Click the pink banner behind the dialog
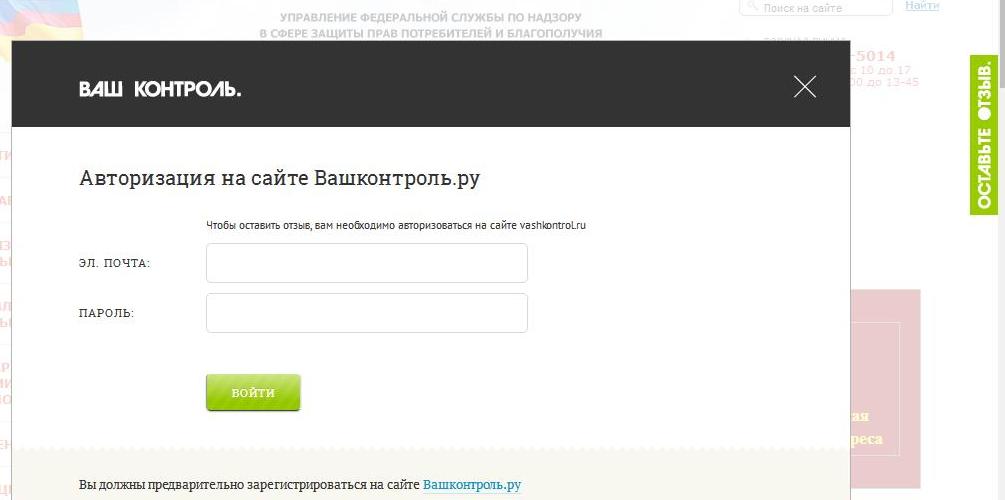 click(885, 388)
